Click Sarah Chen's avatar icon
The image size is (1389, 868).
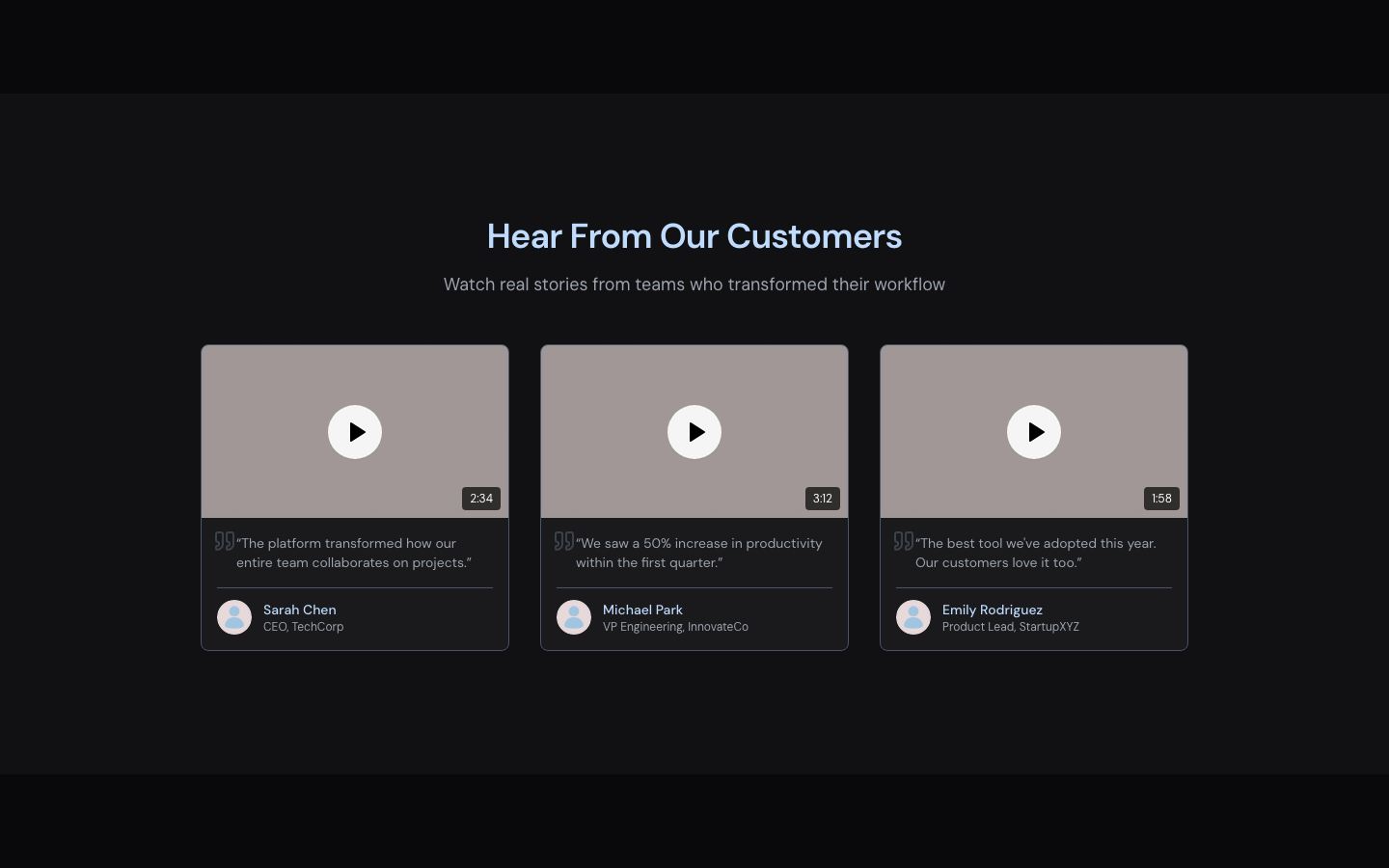pos(234,617)
